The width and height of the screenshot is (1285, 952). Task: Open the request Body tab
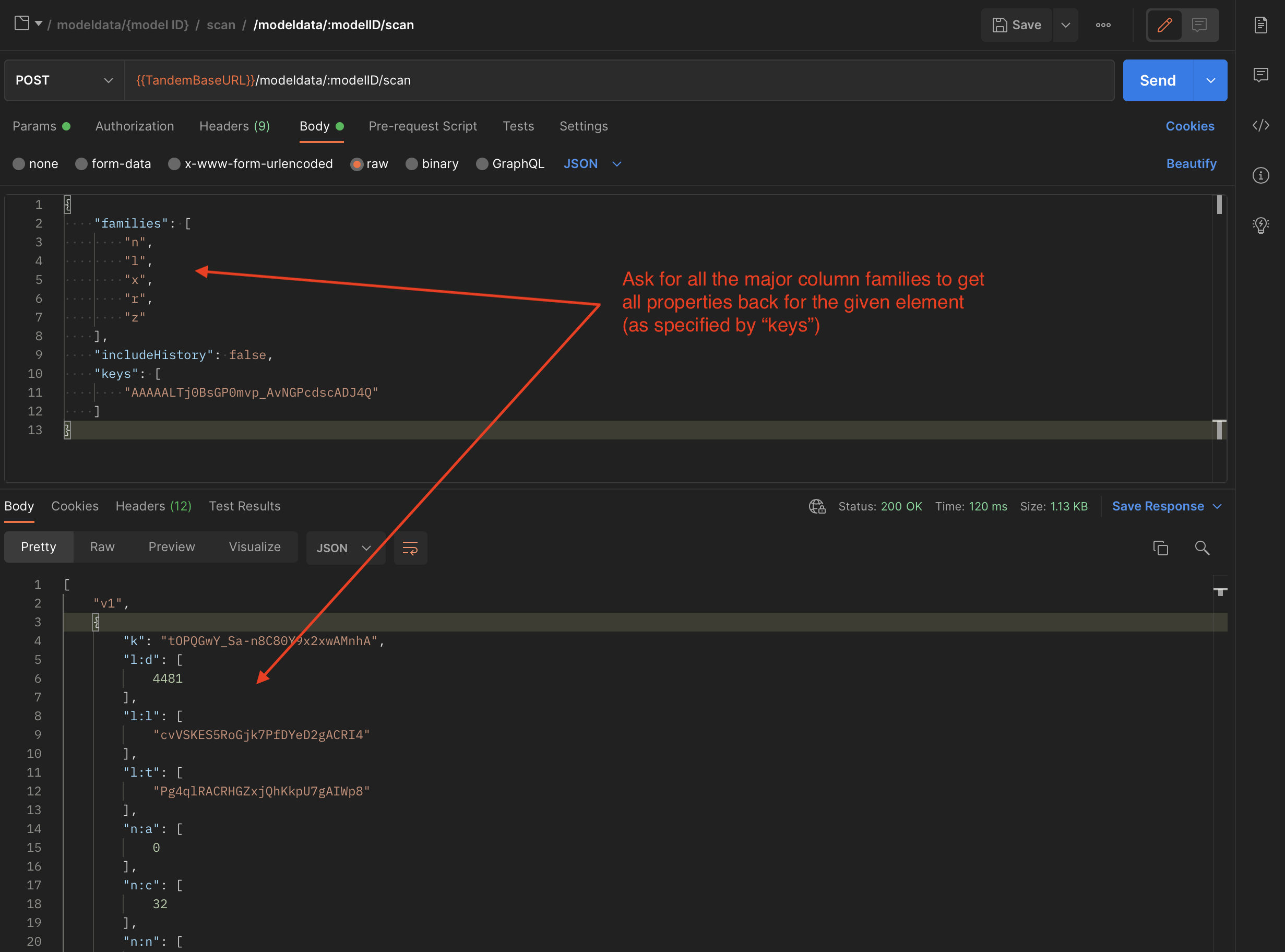tap(321, 126)
